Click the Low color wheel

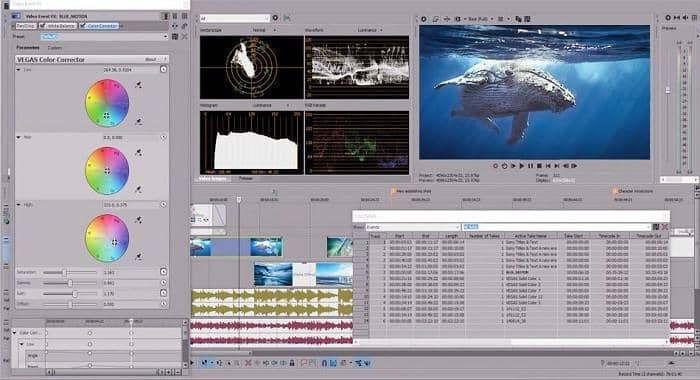tap(107, 103)
